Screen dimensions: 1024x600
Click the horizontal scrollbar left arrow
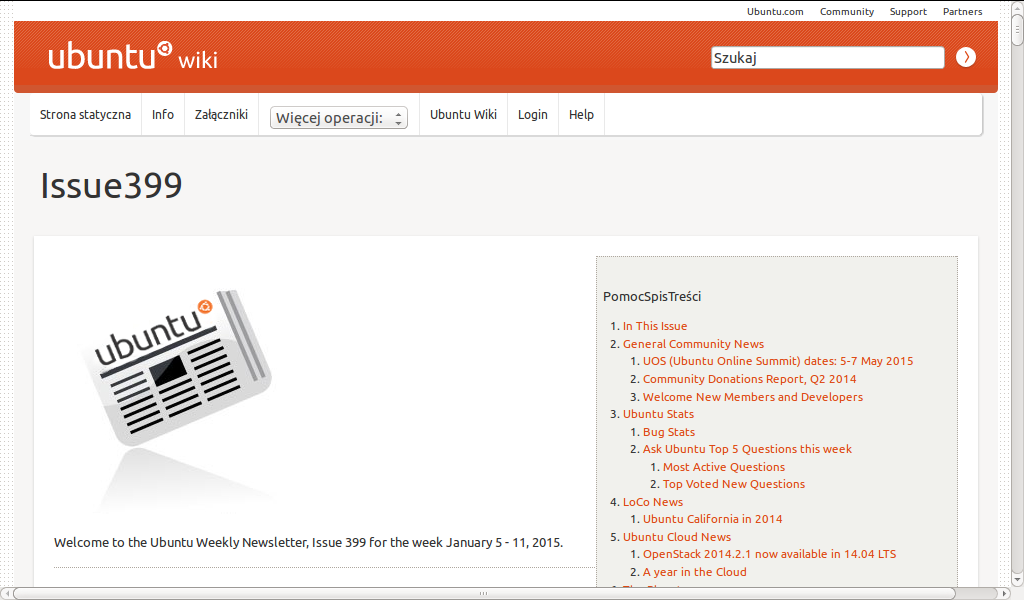pos(7,593)
